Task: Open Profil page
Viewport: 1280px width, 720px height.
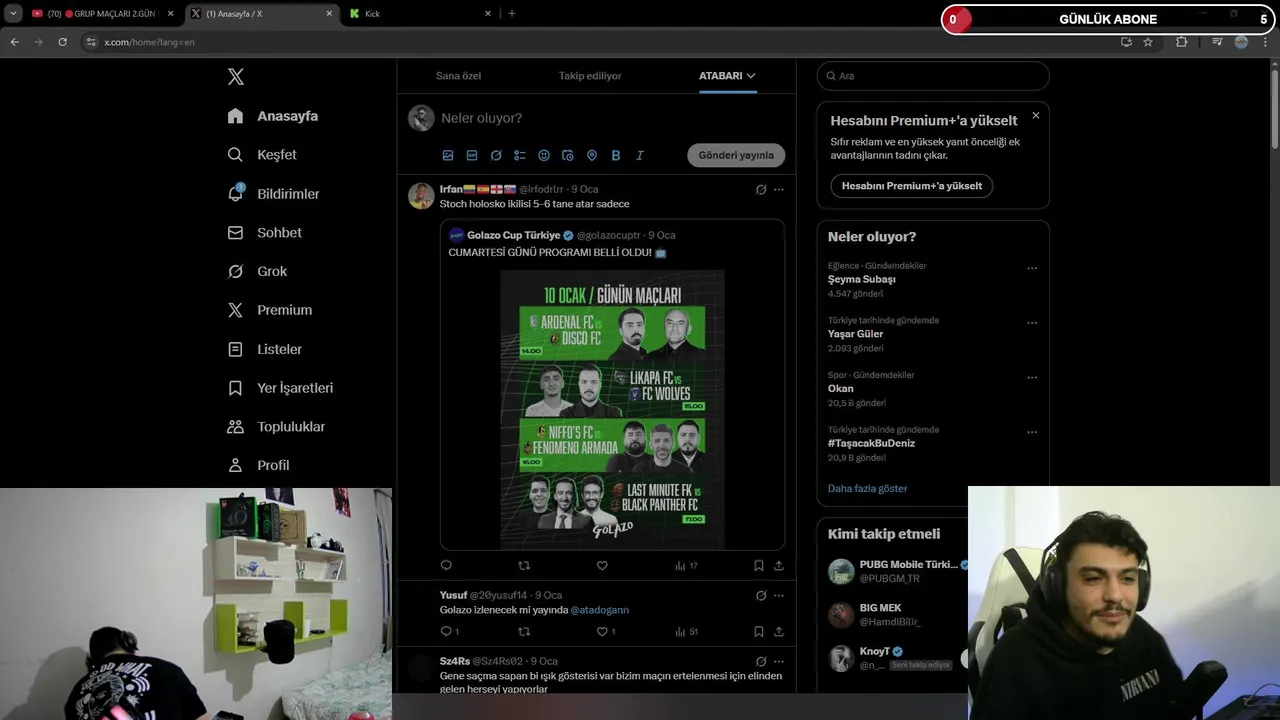Action: click(258, 465)
